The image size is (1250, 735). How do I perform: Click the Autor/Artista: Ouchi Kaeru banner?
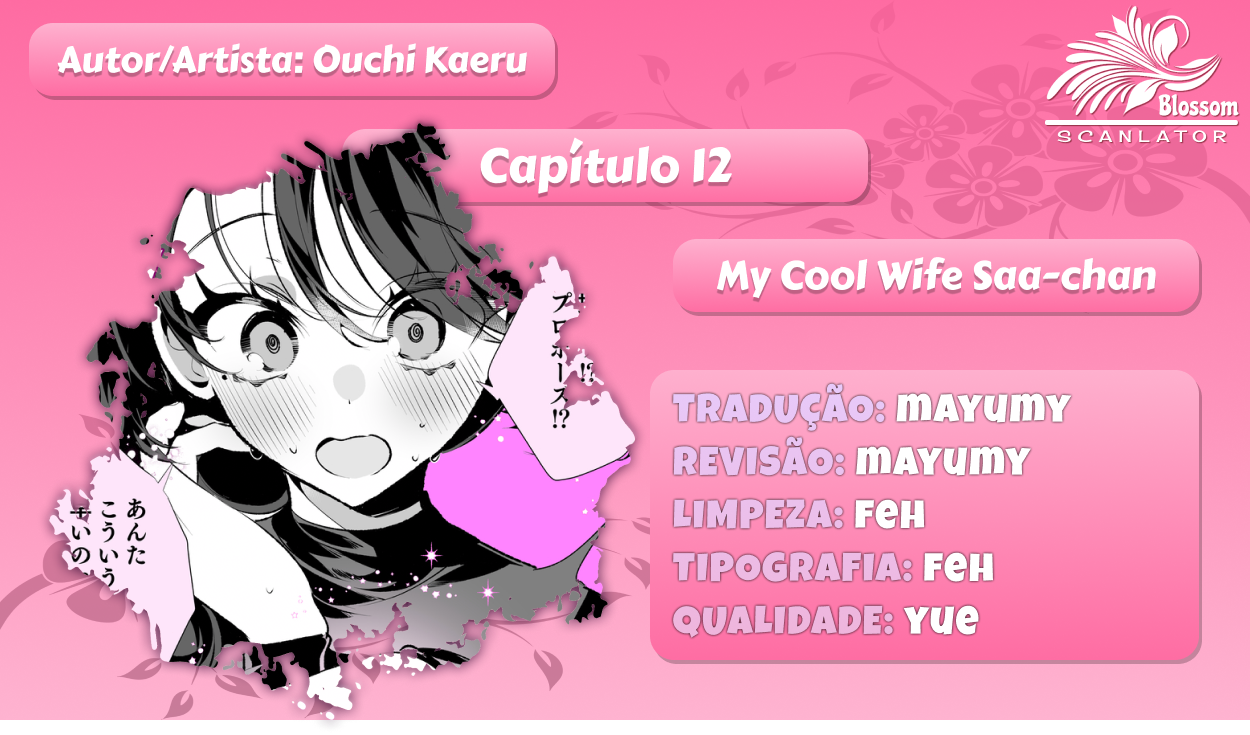(x=292, y=61)
